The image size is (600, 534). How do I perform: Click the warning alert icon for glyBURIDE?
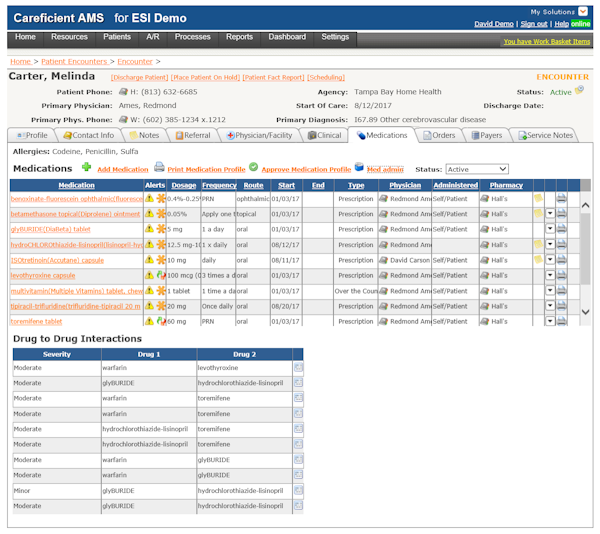click(x=149, y=229)
